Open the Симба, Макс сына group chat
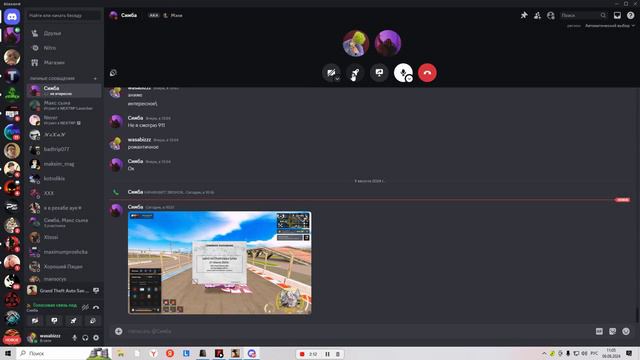 (64, 222)
